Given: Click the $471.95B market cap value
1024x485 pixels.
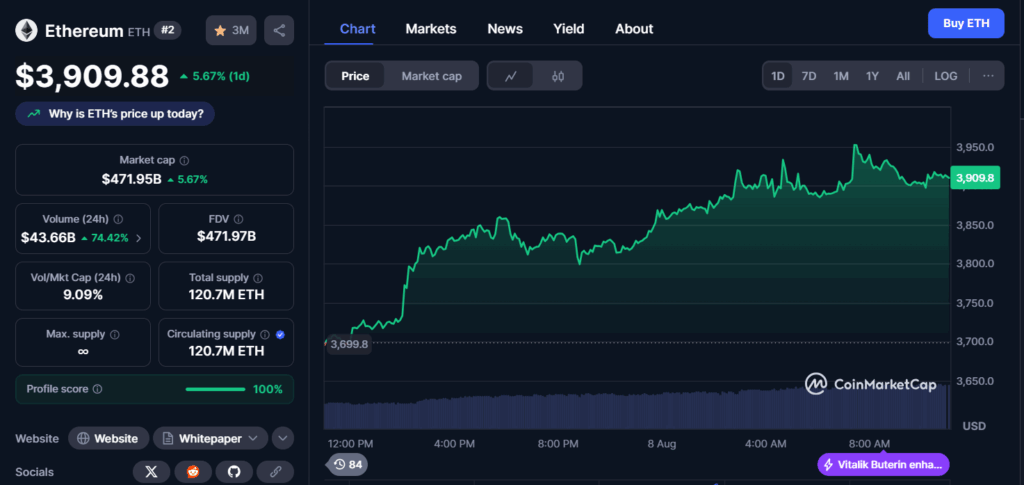Looking at the screenshot, I should tap(131, 179).
